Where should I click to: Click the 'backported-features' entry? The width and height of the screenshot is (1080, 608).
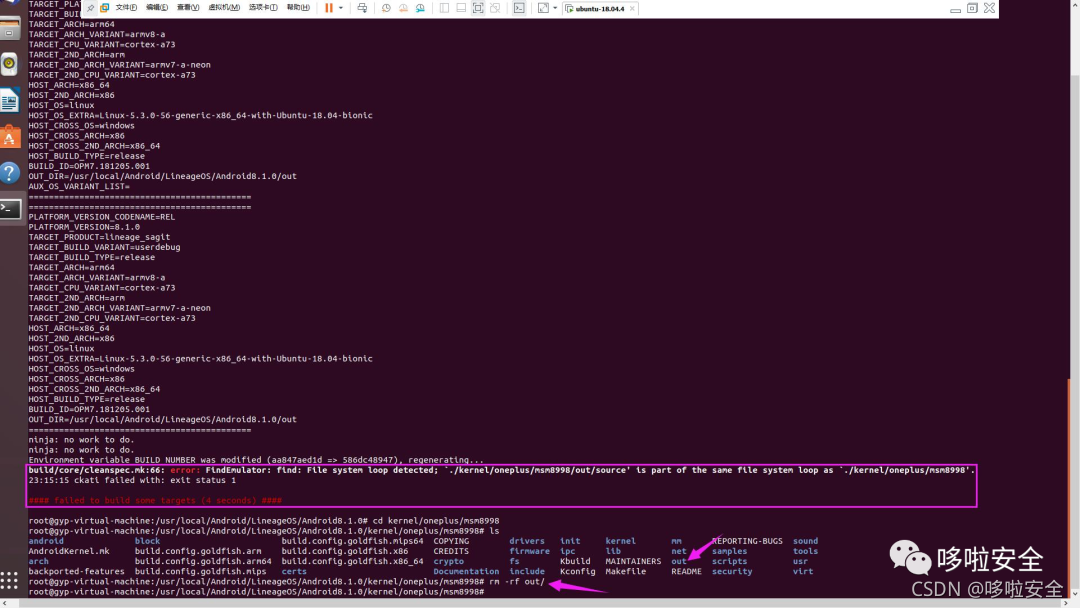click(76, 572)
